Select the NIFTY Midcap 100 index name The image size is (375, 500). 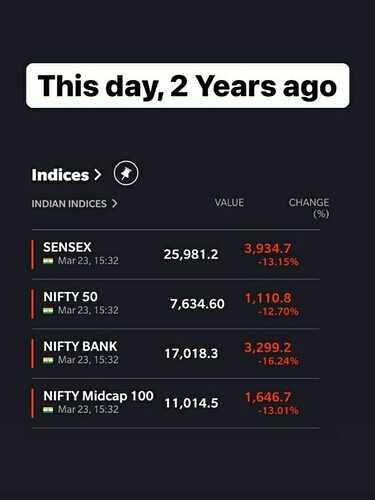98,396
